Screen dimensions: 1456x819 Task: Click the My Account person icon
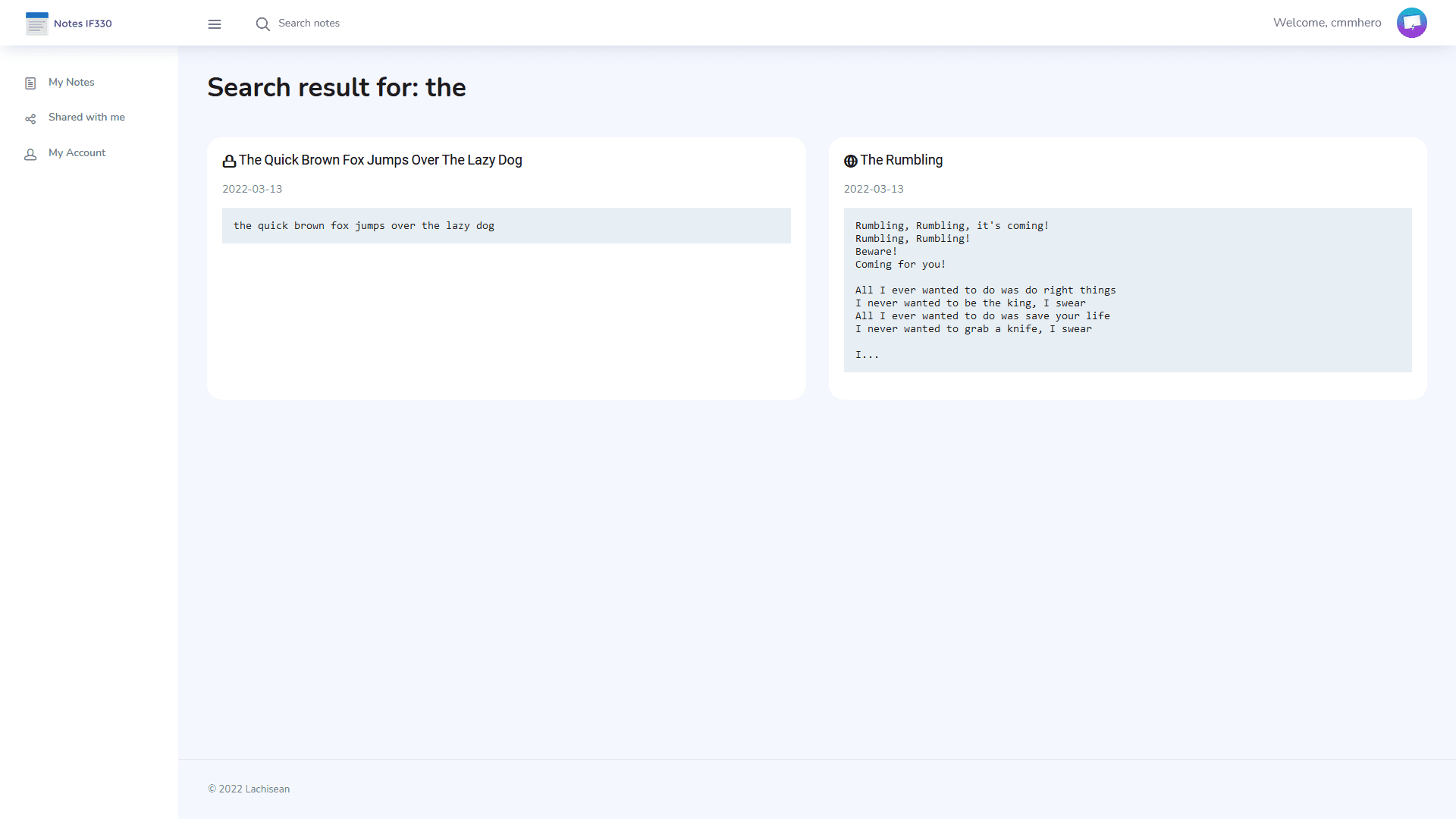click(30, 154)
